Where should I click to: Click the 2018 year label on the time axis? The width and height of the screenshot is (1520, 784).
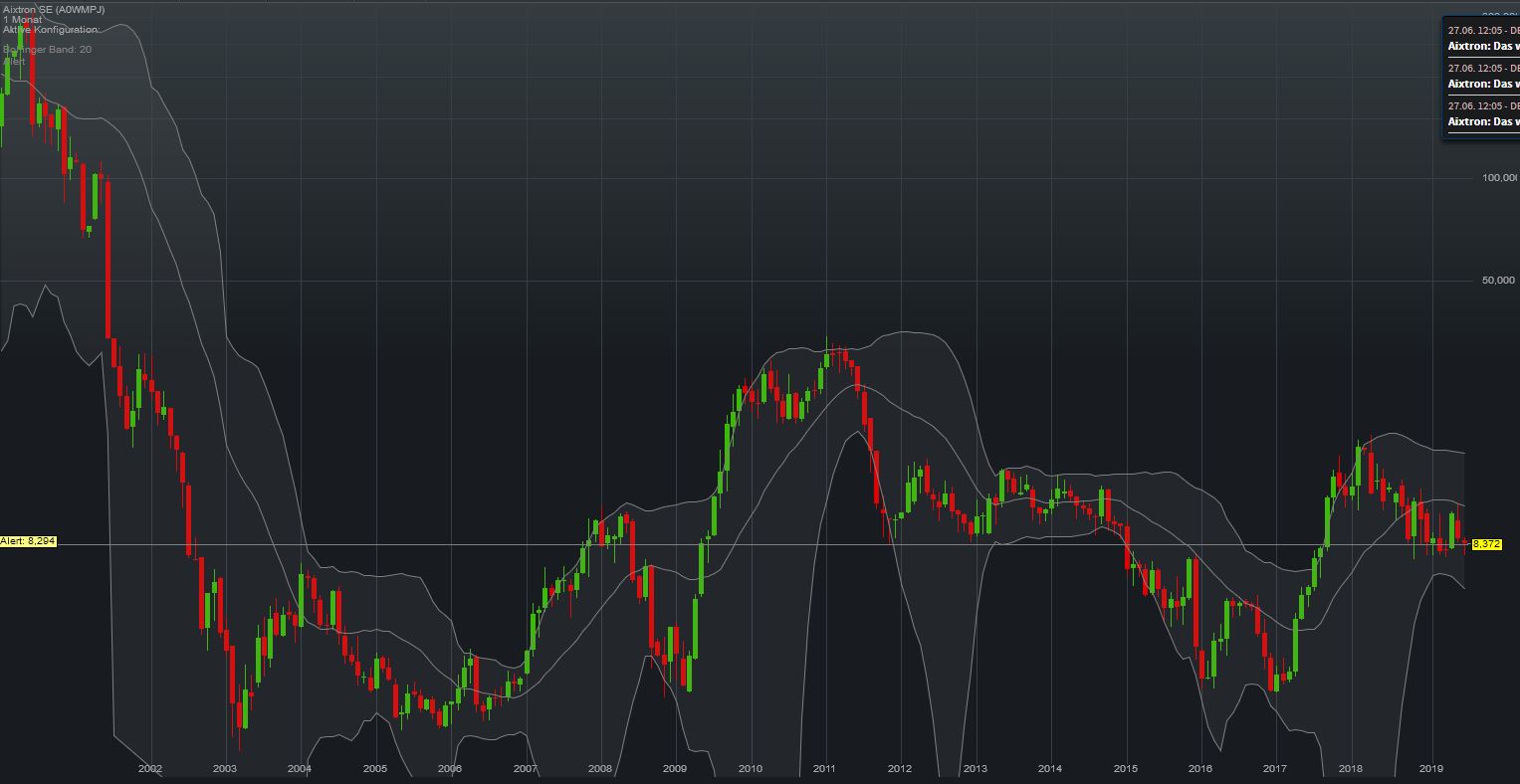click(1351, 768)
